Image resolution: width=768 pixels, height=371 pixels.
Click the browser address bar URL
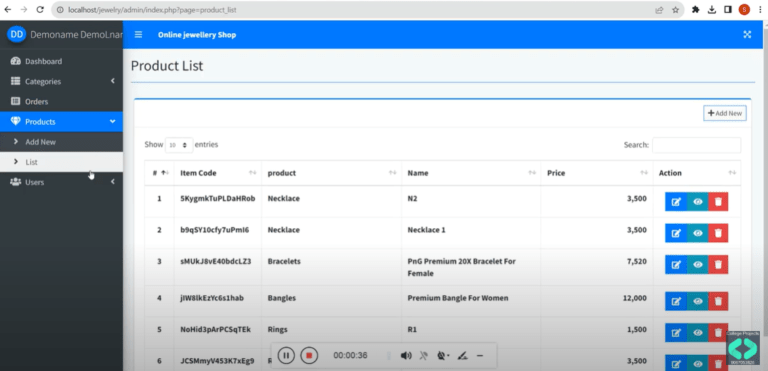153,10
